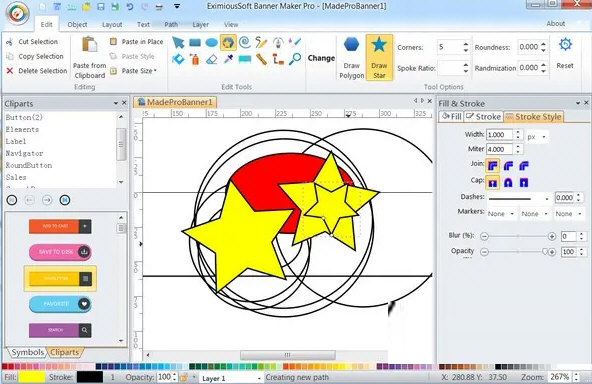Choose the second round Join style
592x384 pixels.
pyautogui.click(x=508, y=165)
